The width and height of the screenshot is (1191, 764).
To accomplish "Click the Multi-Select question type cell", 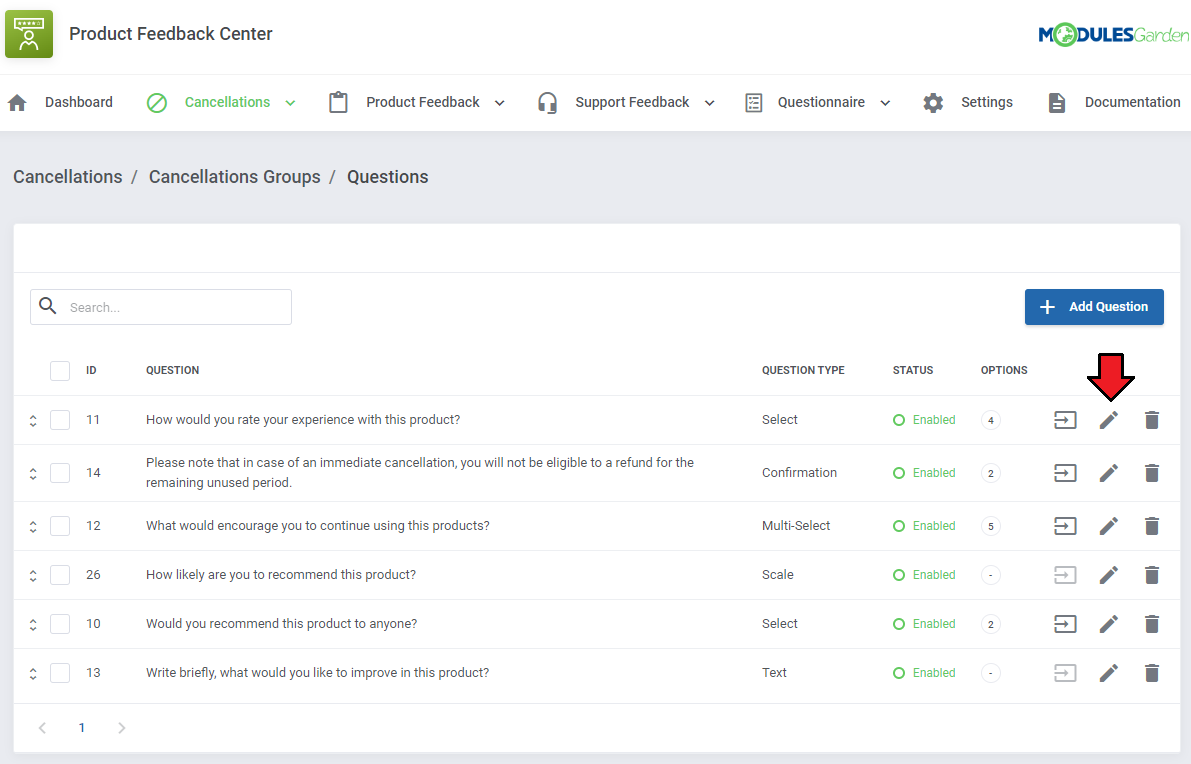I will click(x=796, y=526).
